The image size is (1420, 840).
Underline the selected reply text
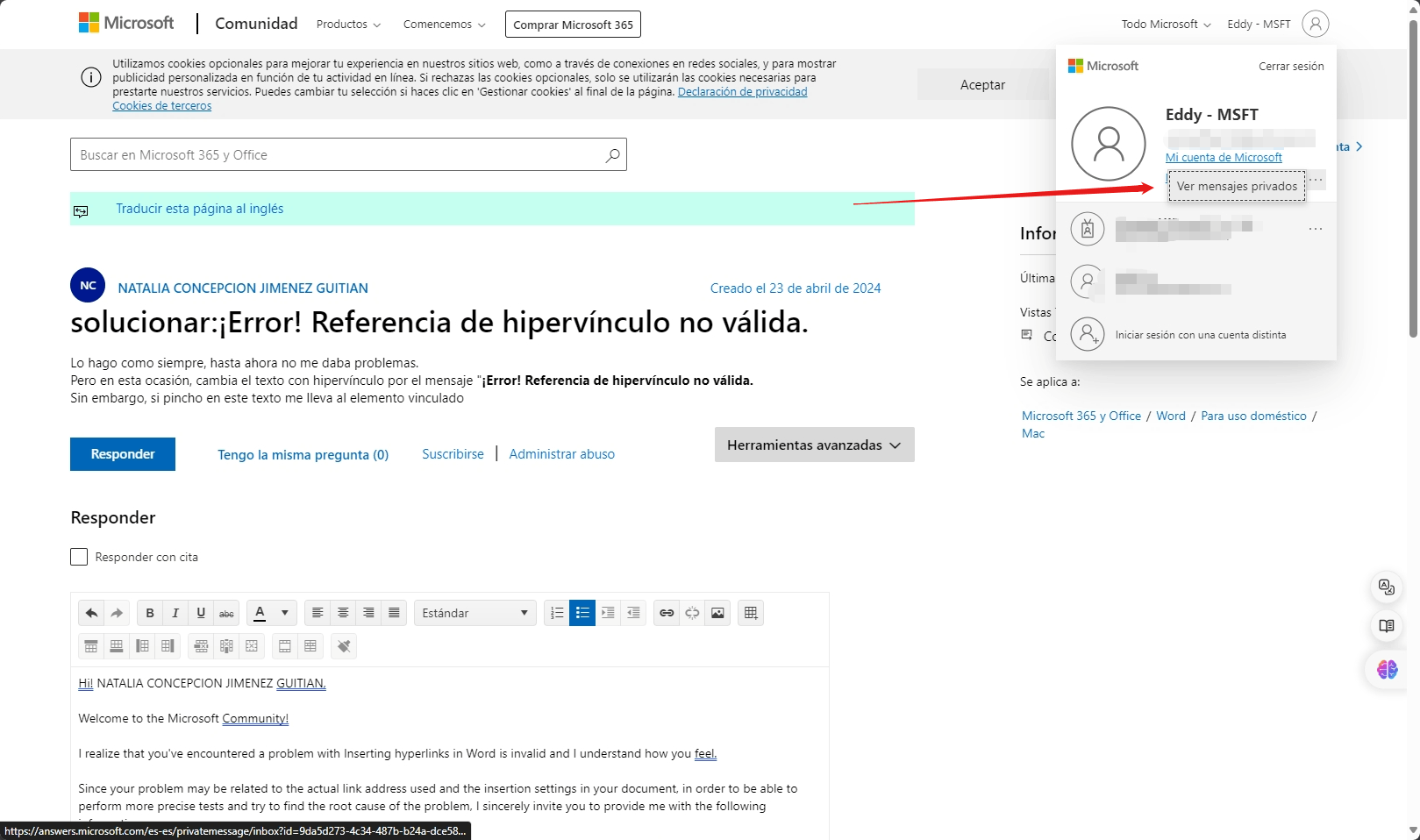click(201, 613)
